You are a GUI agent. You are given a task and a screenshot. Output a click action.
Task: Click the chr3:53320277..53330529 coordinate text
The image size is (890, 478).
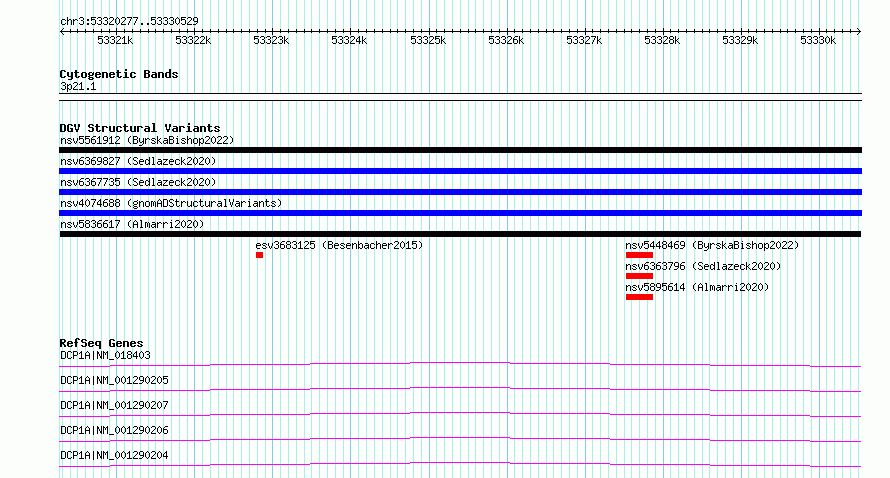129,22
